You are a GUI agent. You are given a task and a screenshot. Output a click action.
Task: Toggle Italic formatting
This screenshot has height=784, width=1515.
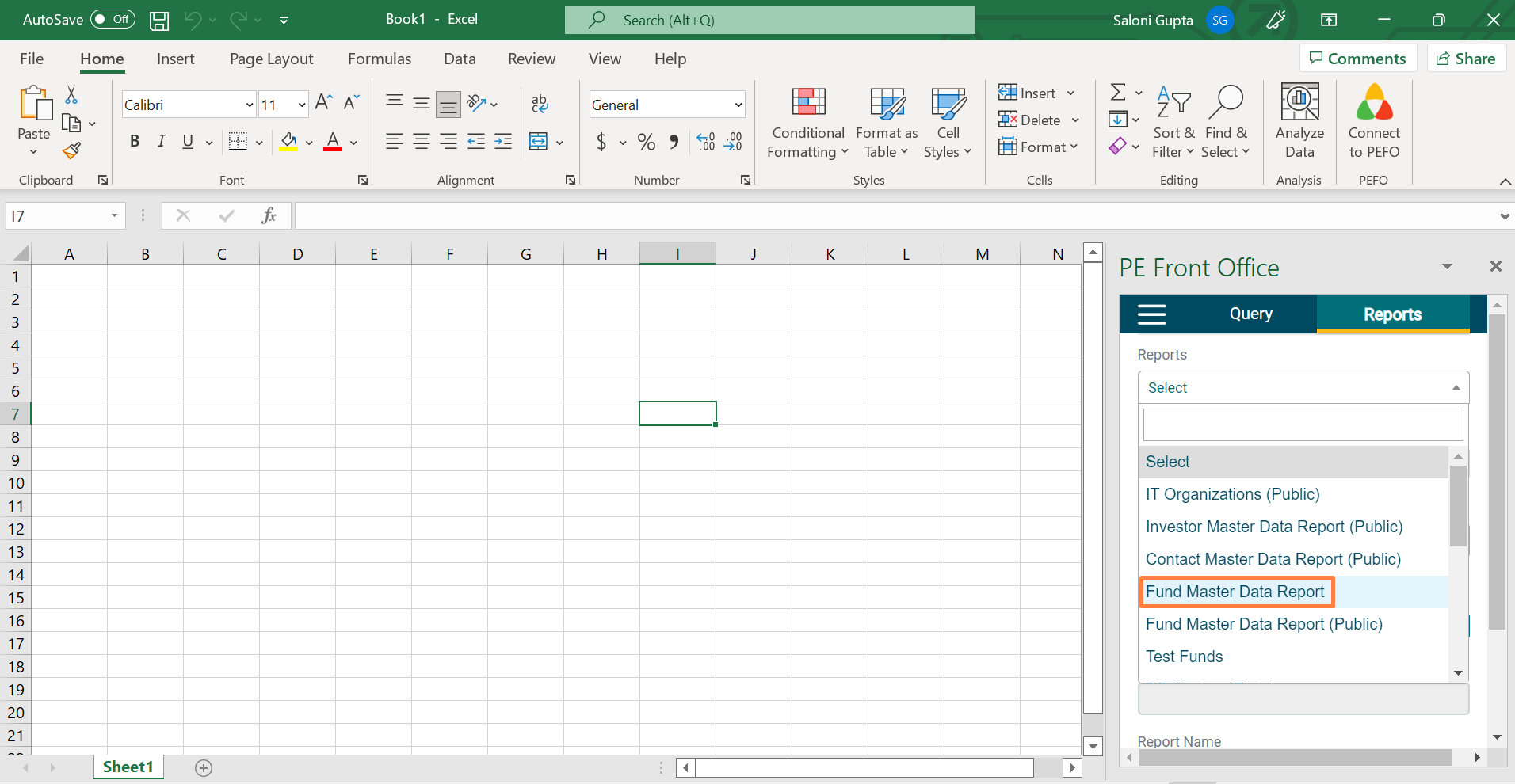[162, 142]
